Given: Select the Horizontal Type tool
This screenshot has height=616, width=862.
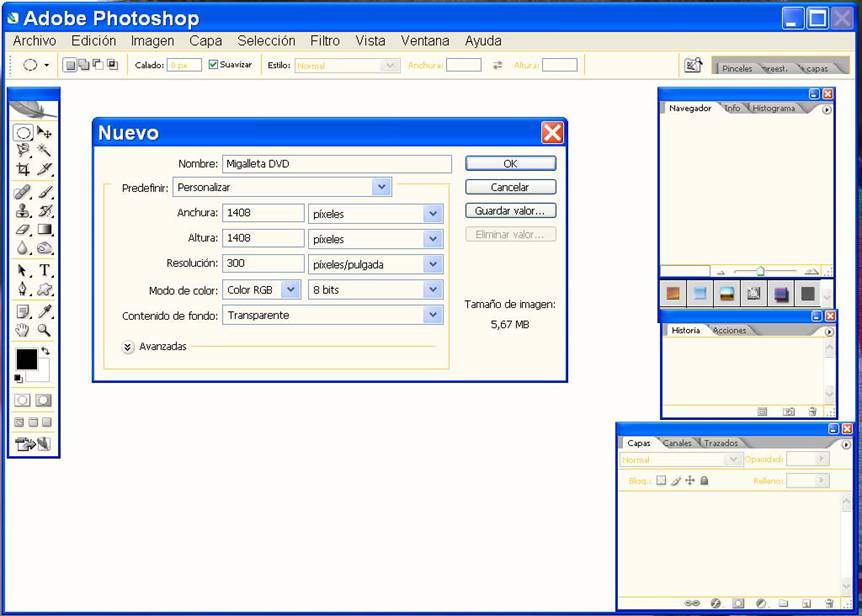Looking at the screenshot, I should 45,270.
